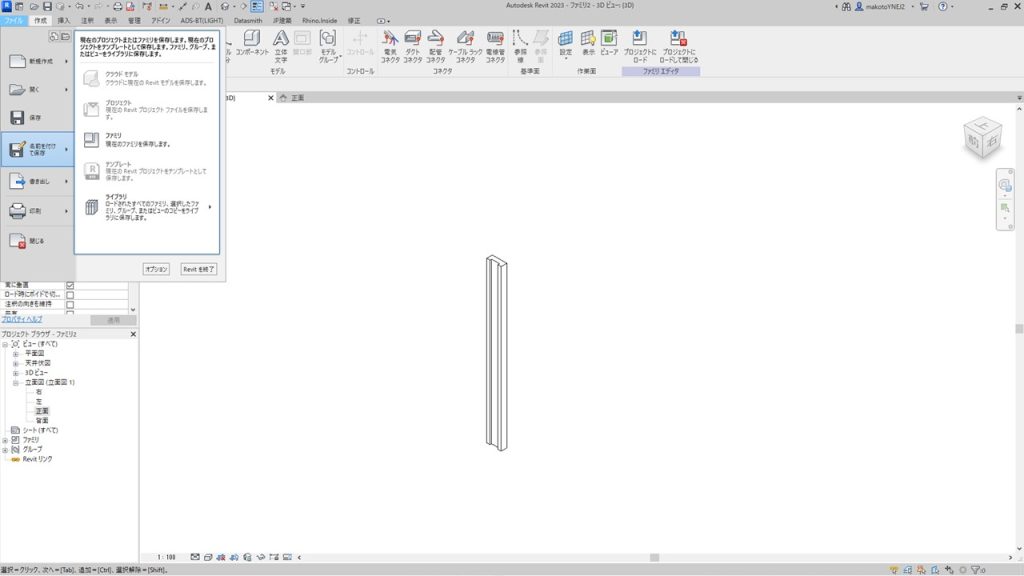This screenshot has width=1024, height=576.
Task: Click the text (A) icon in quick access toolbar
Action: click(x=208, y=7)
